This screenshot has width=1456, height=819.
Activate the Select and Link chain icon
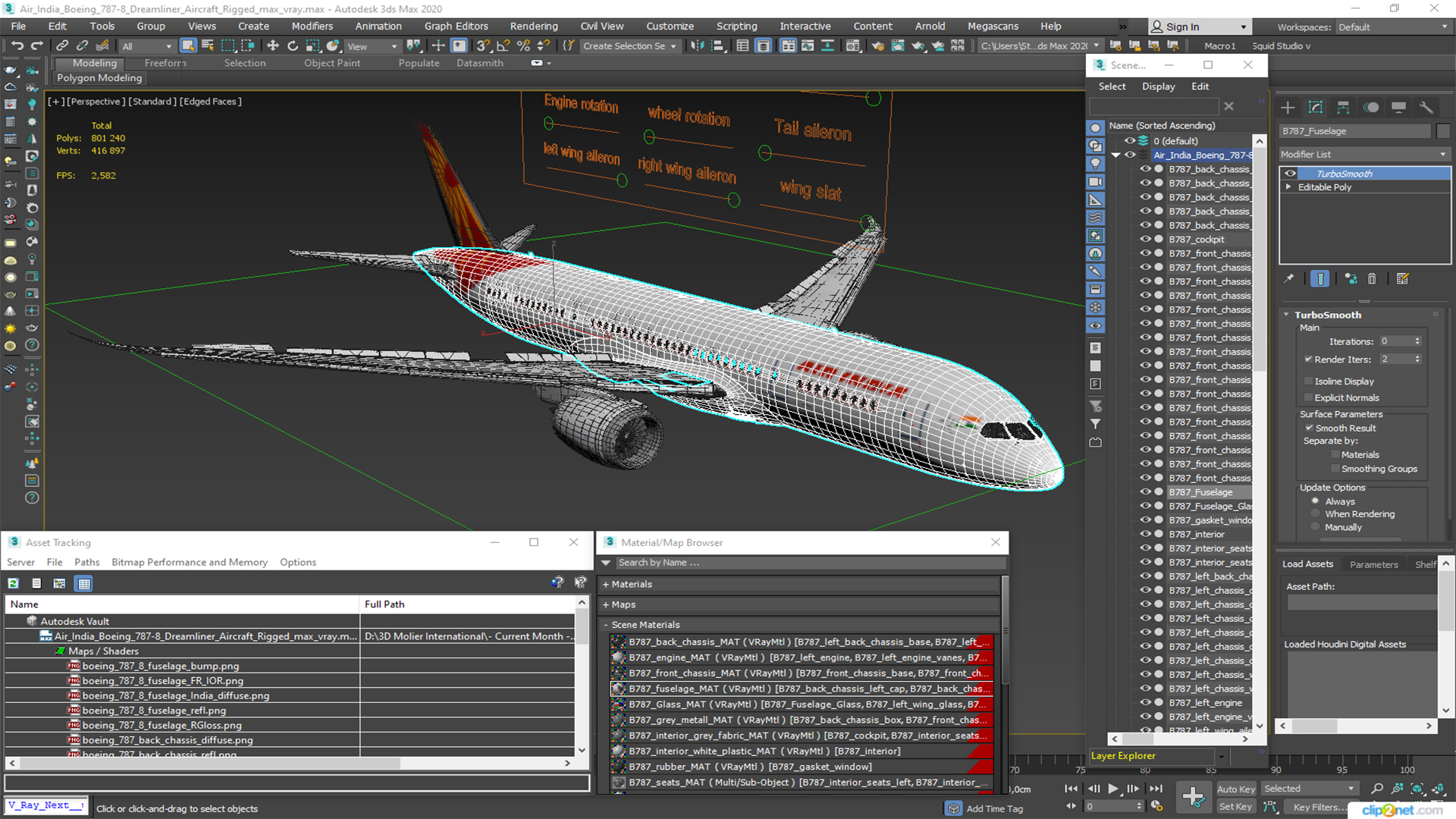[62, 46]
